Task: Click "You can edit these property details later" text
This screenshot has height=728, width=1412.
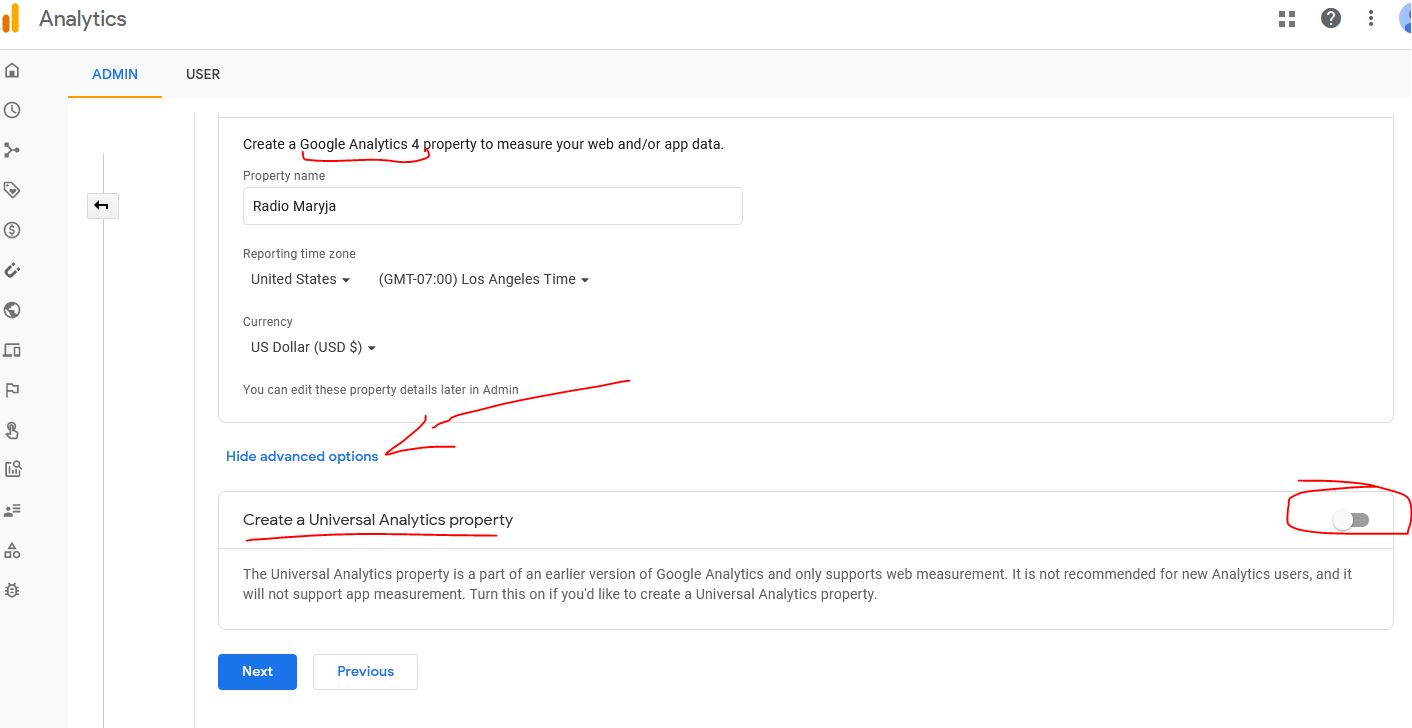Action: click(x=381, y=390)
